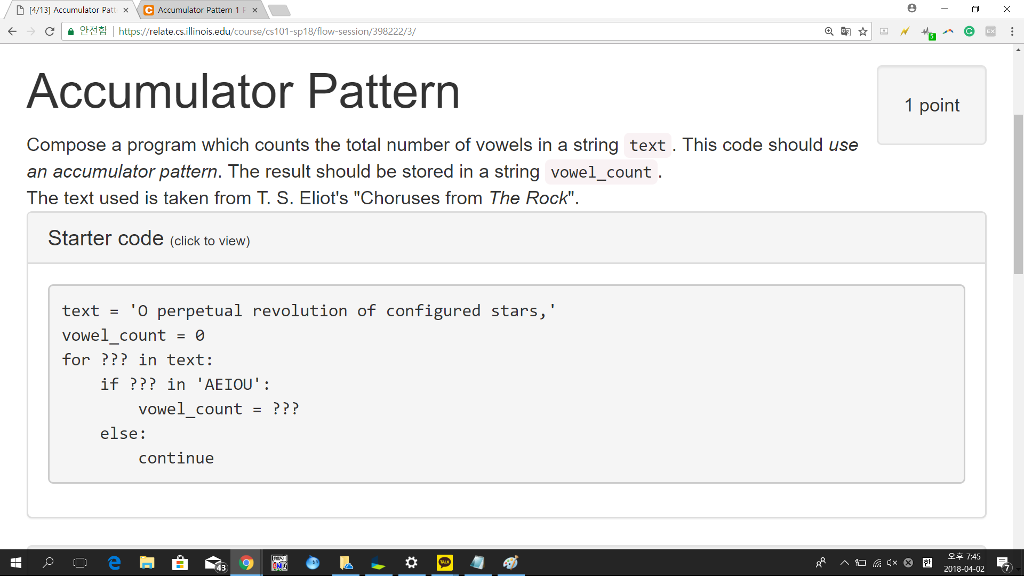Go back to previous page

(12, 32)
